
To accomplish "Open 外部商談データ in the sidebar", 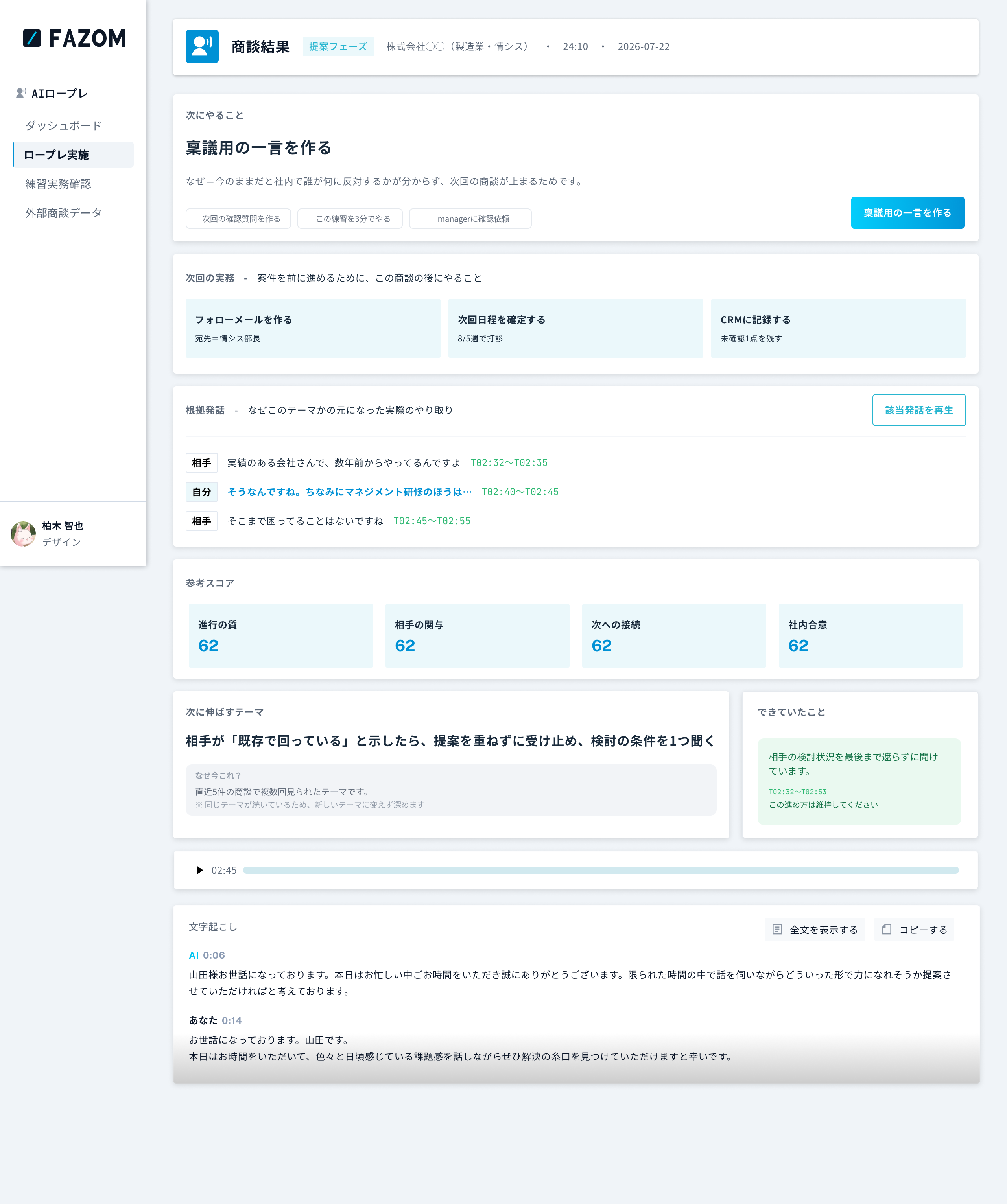I will (63, 213).
